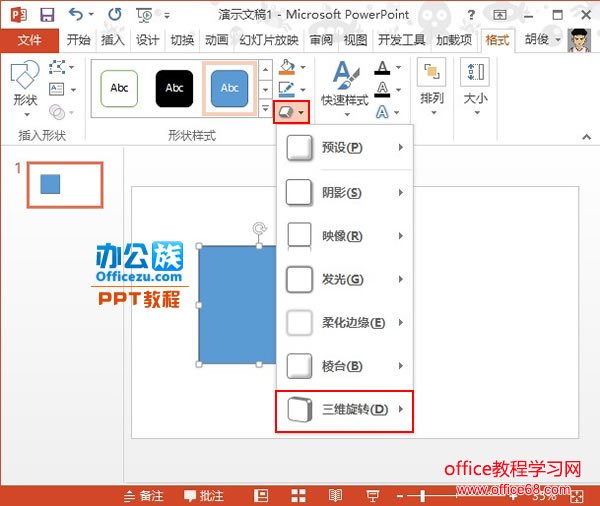The width and height of the screenshot is (600, 506).
Task: Click the zoom out minus button
Action: 400,496
